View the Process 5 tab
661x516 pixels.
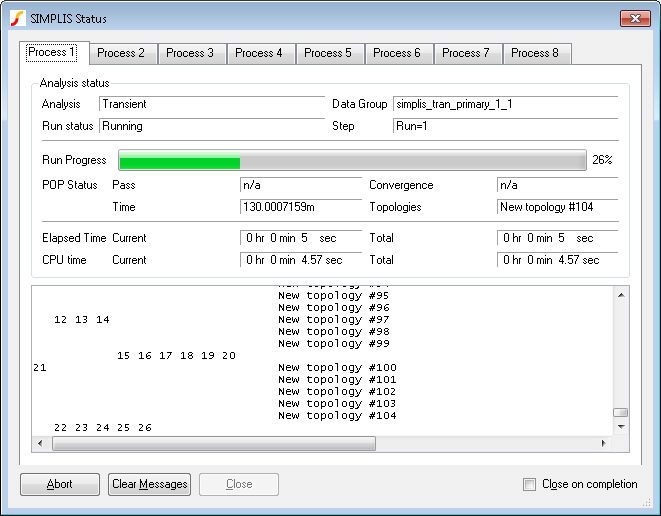(328, 53)
